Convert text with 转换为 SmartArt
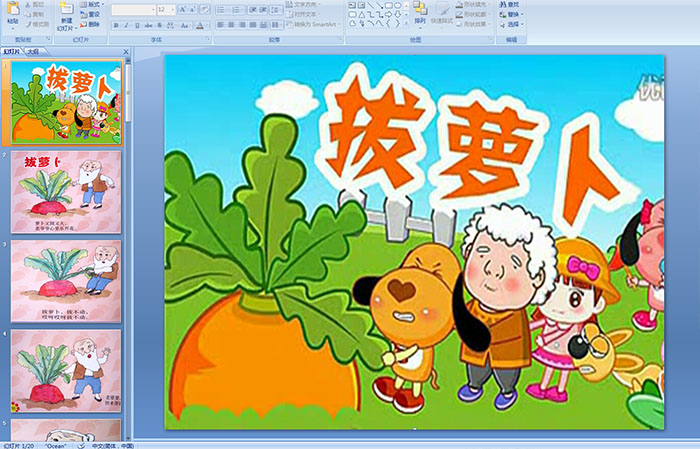Screen dimensions: 700x449 (312, 24)
